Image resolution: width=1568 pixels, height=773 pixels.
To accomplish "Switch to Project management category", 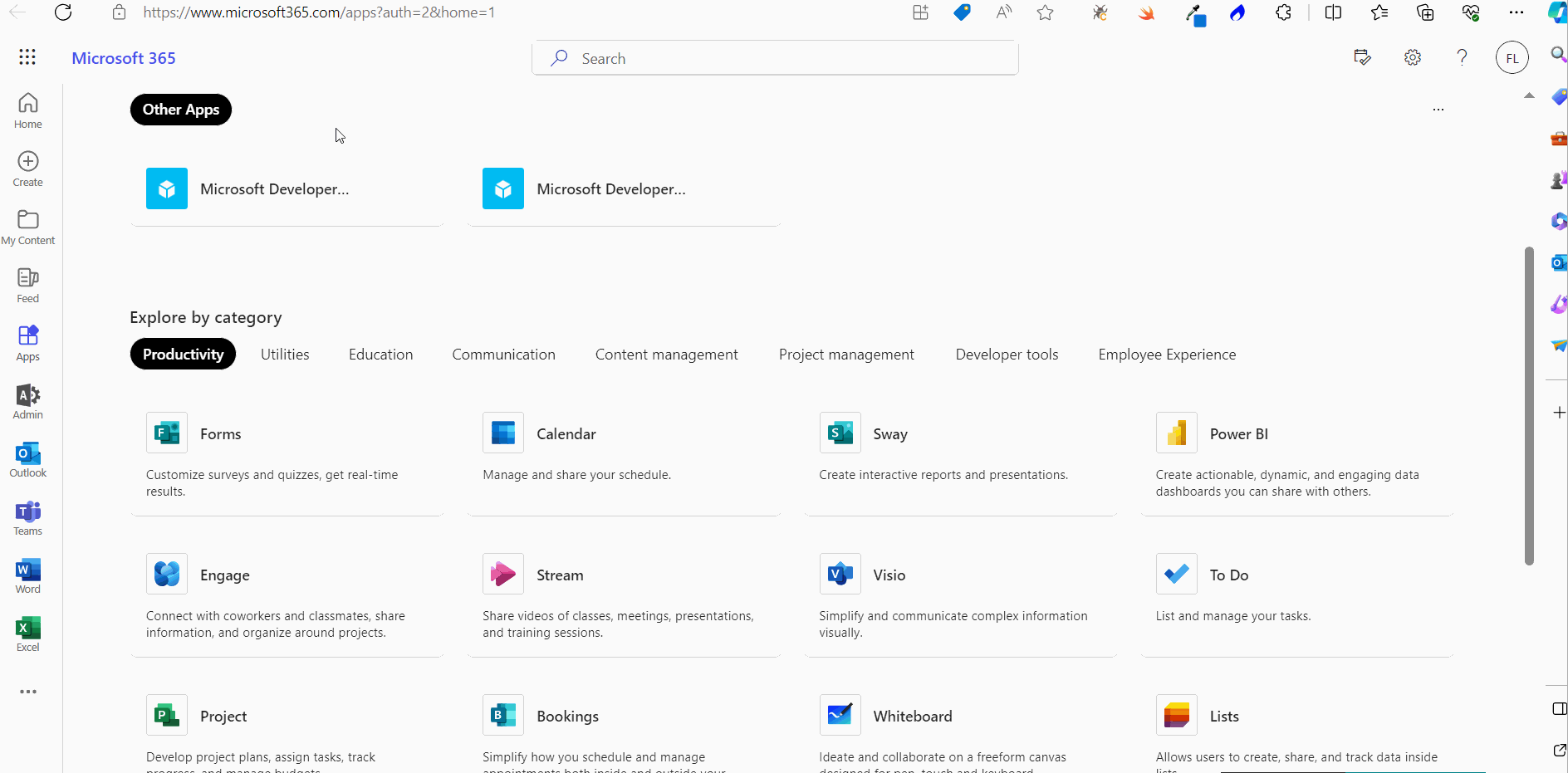I will (846, 355).
